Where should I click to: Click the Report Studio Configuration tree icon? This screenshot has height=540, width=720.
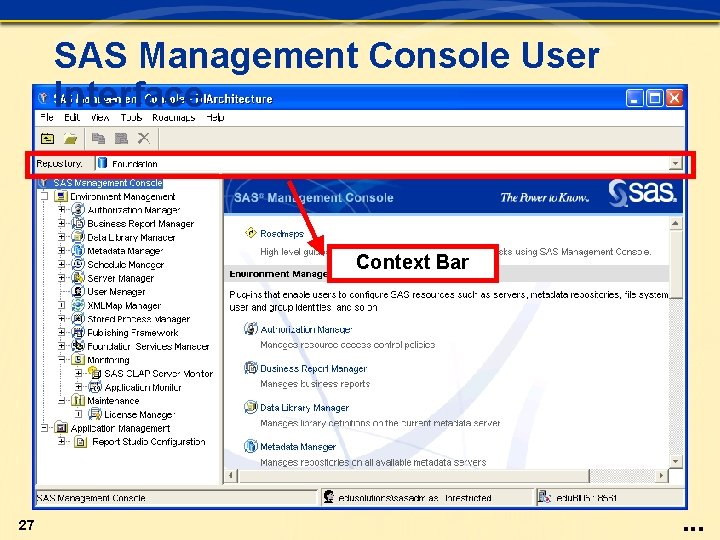(x=81, y=442)
